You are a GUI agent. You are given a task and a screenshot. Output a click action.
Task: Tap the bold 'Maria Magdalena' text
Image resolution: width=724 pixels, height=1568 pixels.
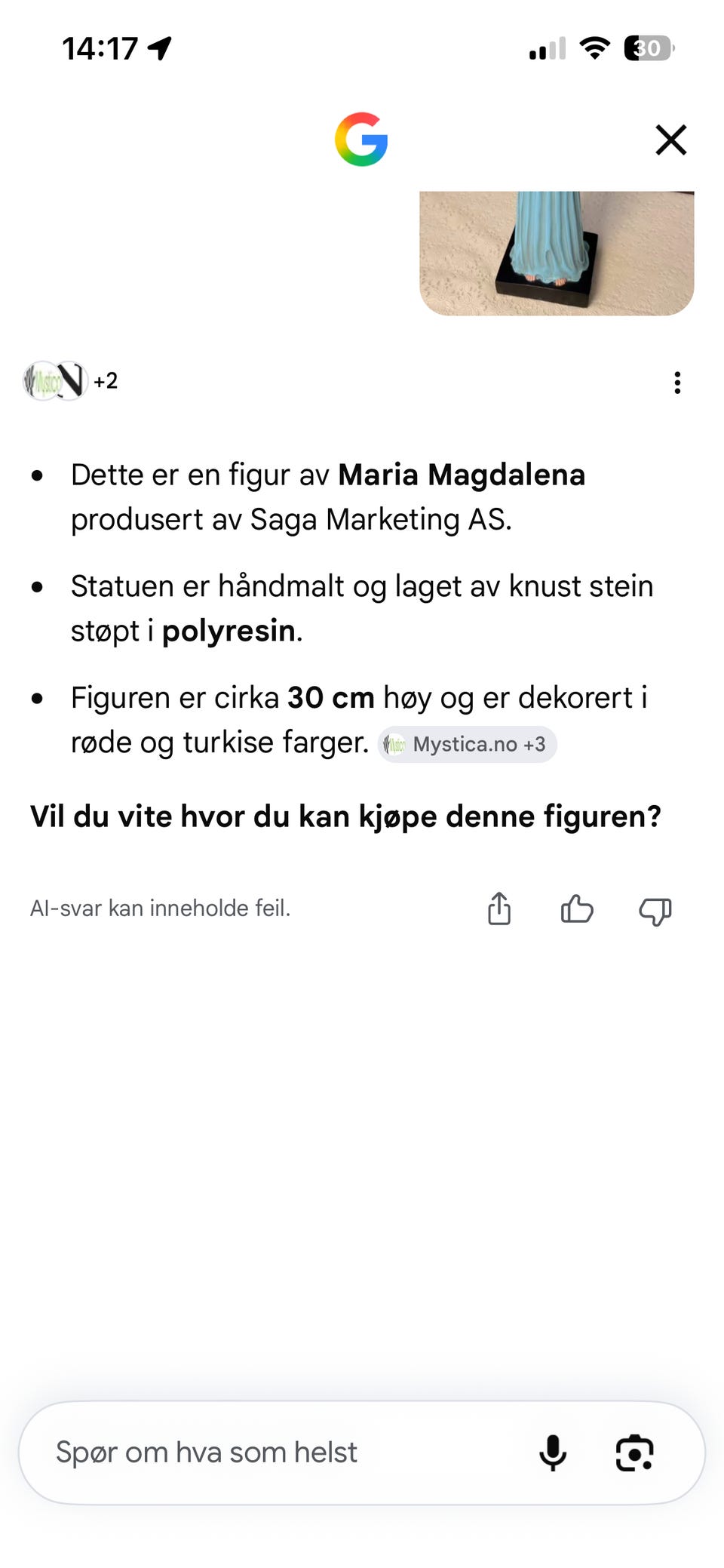click(462, 475)
